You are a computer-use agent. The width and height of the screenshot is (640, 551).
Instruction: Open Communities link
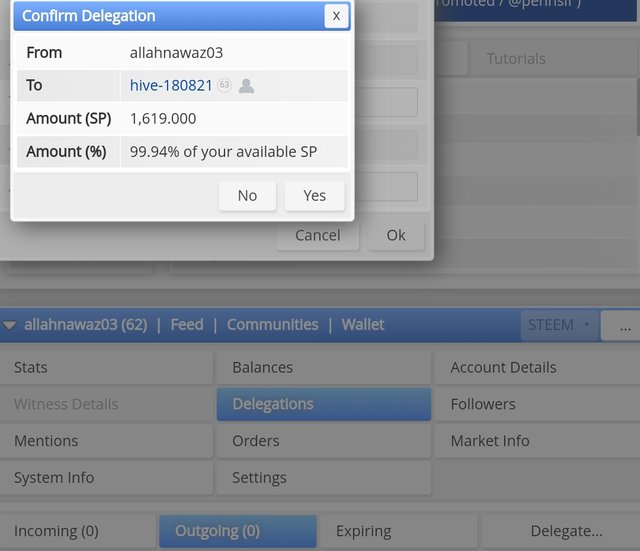(273, 325)
